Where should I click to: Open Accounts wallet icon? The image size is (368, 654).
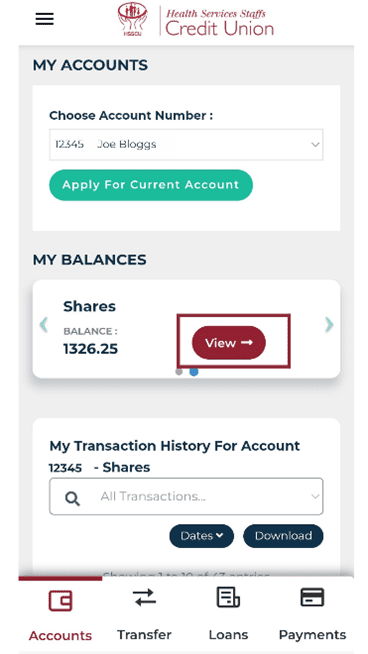[x=60, y=601]
